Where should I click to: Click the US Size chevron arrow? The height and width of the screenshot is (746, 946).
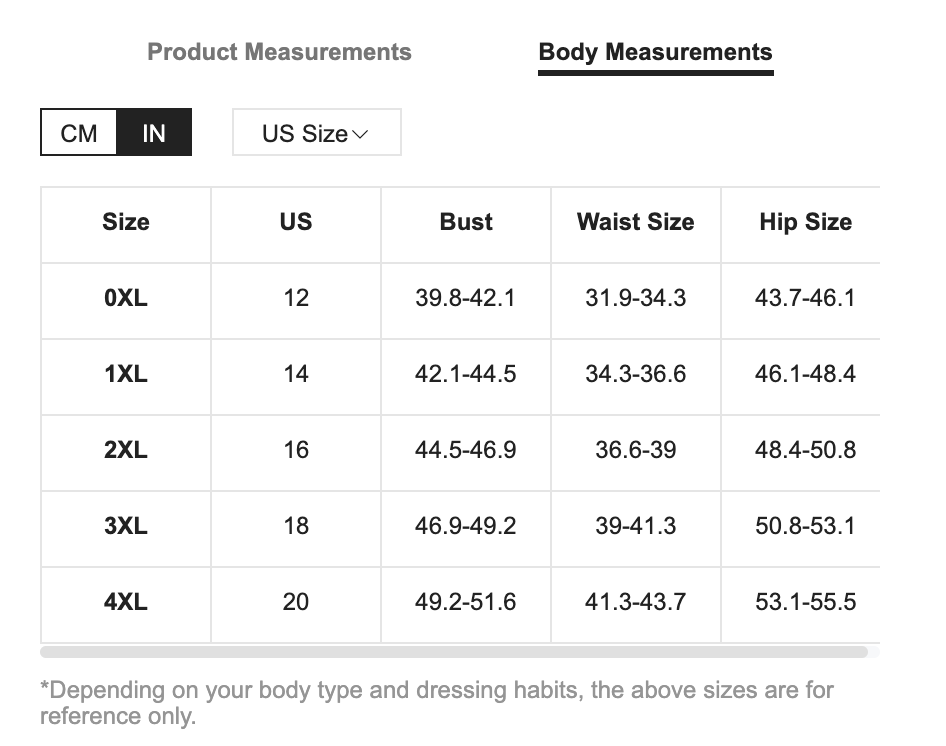click(x=361, y=134)
